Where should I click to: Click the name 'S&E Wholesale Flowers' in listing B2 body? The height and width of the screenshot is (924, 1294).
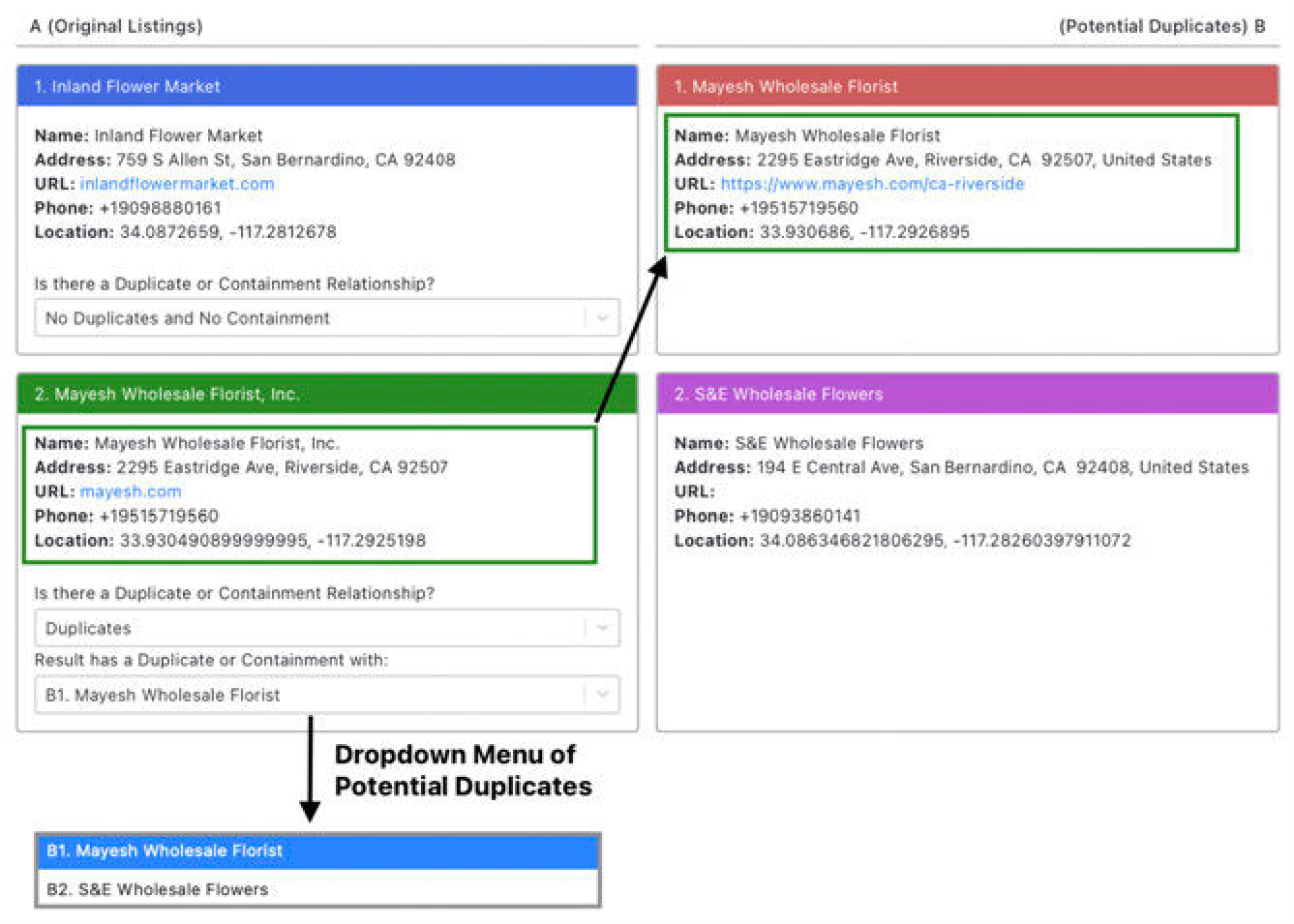point(829,443)
